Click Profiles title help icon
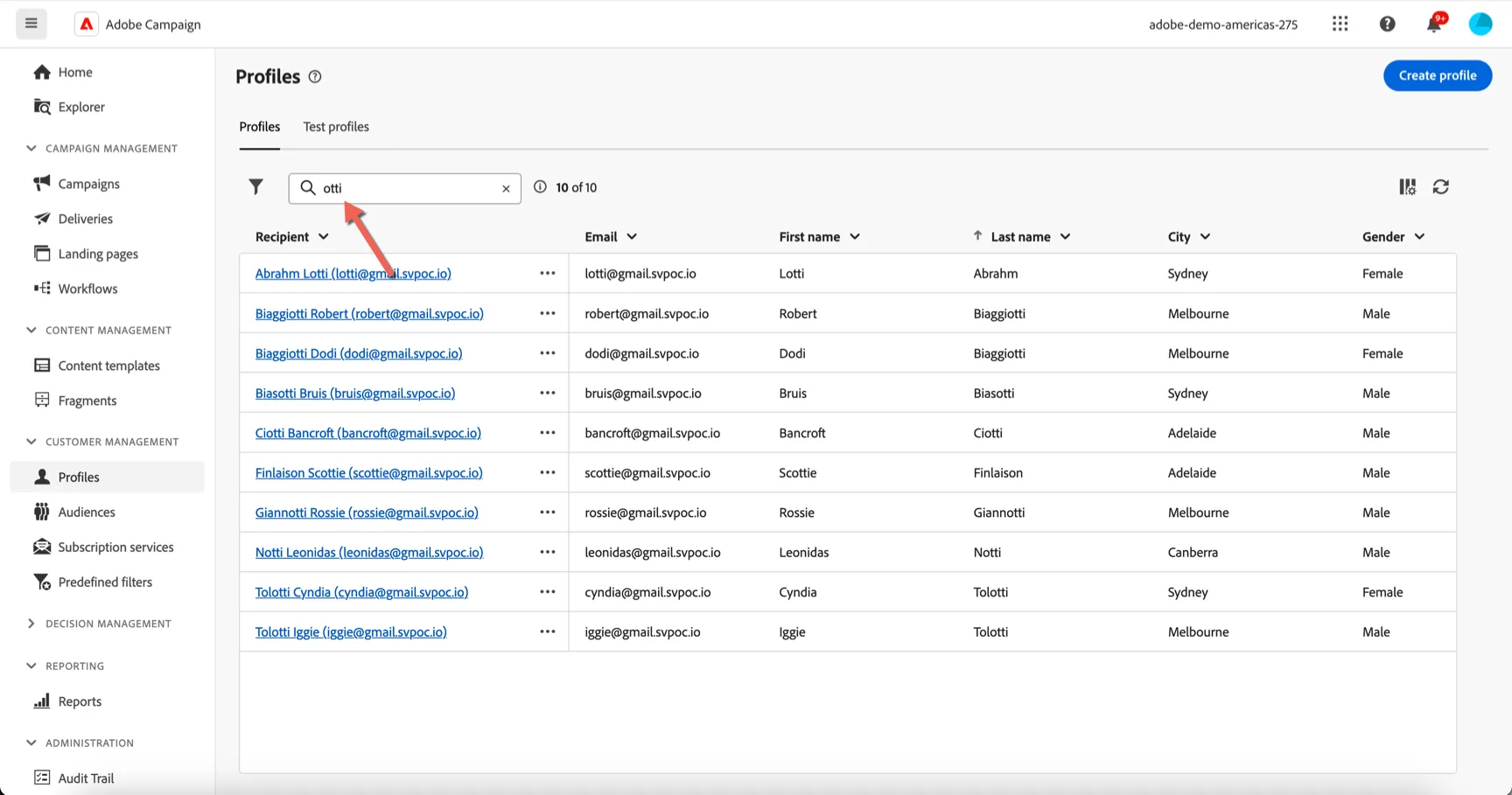 [315, 77]
